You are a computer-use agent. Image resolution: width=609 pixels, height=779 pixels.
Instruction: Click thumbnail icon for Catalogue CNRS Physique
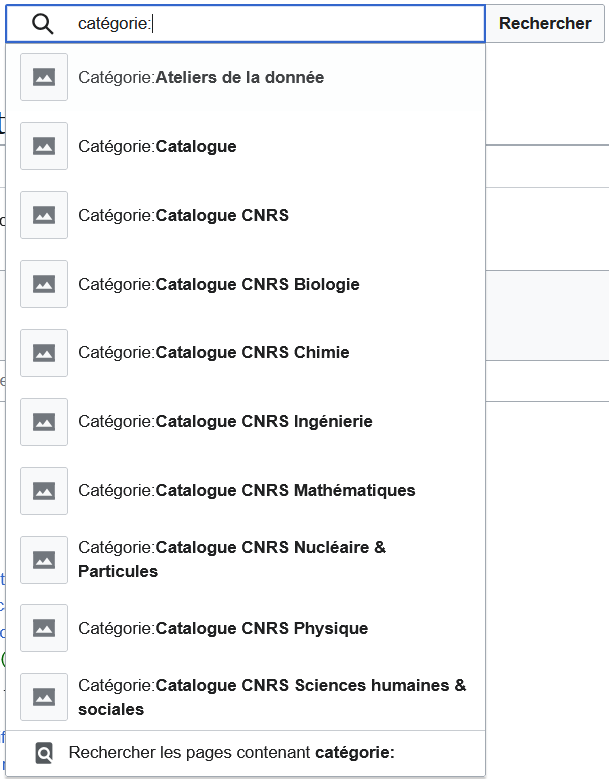pos(44,629)
